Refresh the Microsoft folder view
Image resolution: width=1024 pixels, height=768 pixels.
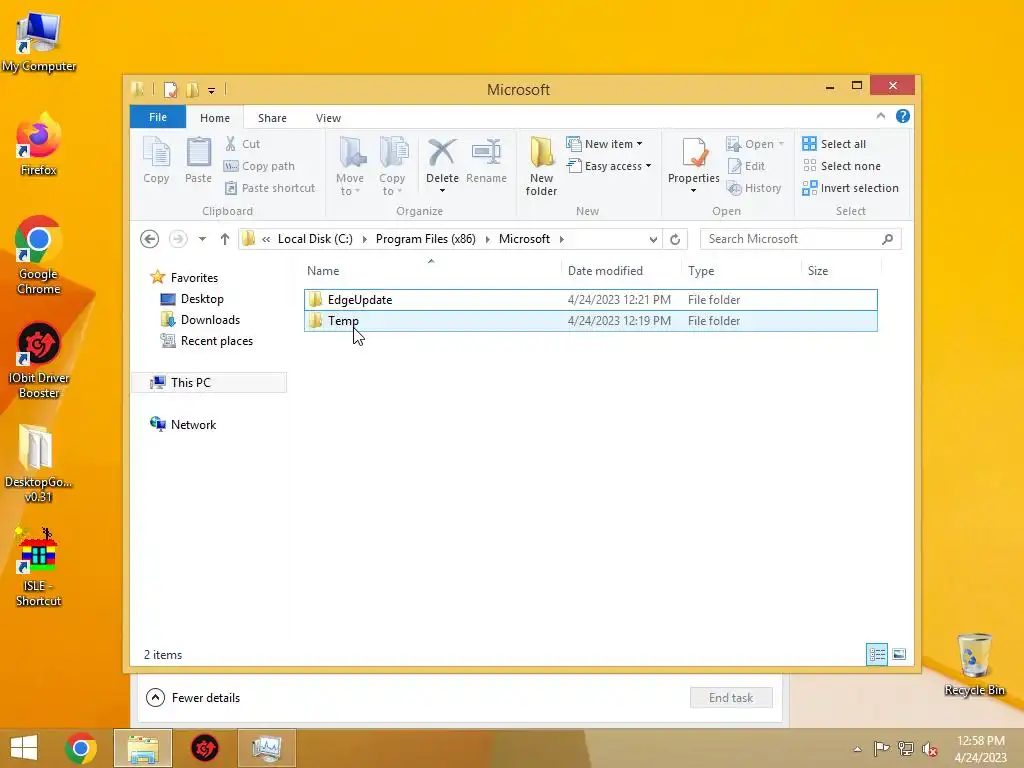pos(675,240)
